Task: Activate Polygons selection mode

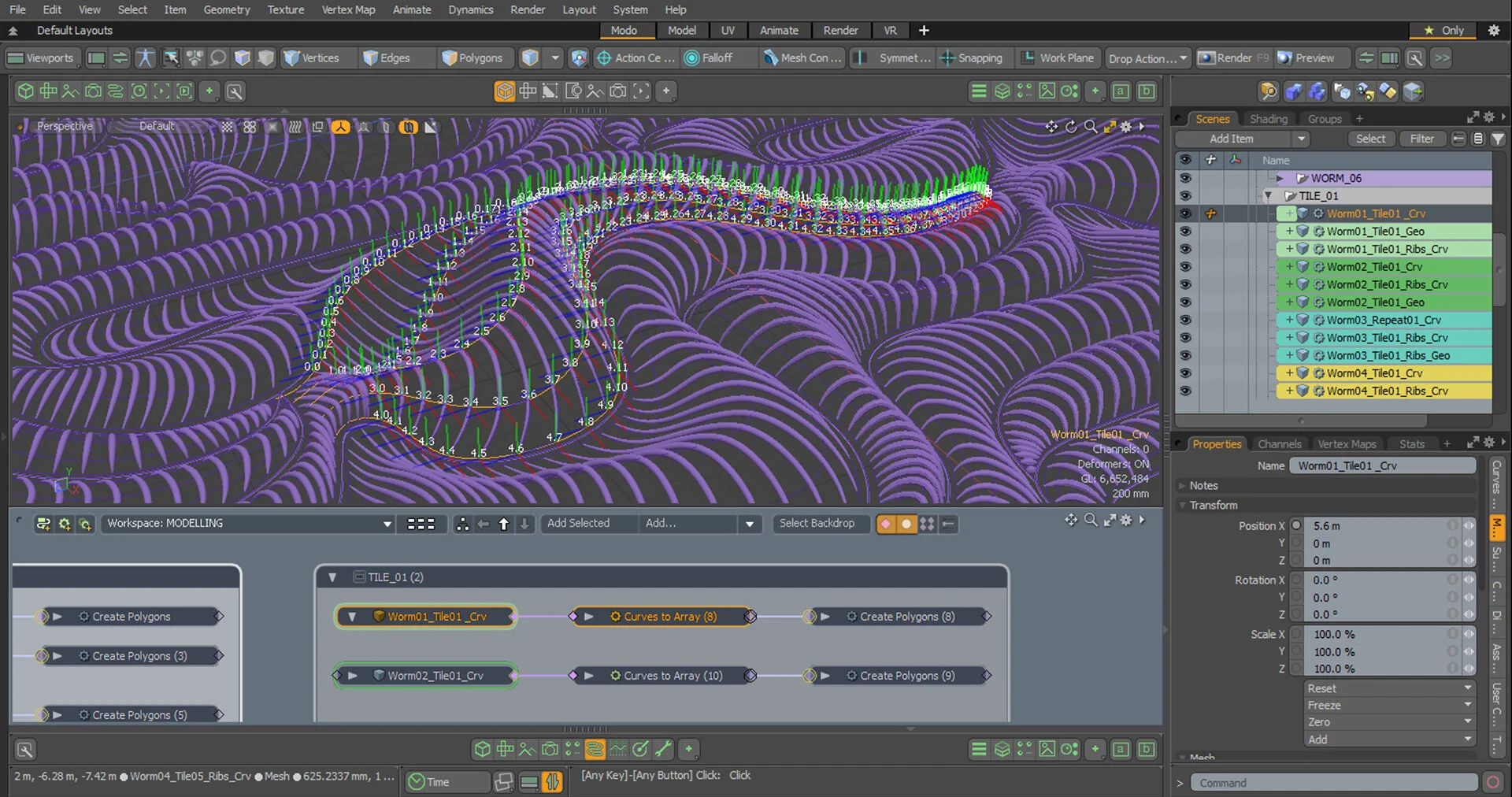Action: 472,58
